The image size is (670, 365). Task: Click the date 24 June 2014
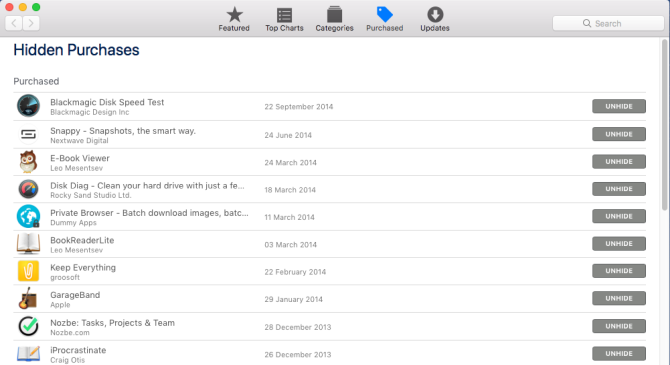click(288, 135)
